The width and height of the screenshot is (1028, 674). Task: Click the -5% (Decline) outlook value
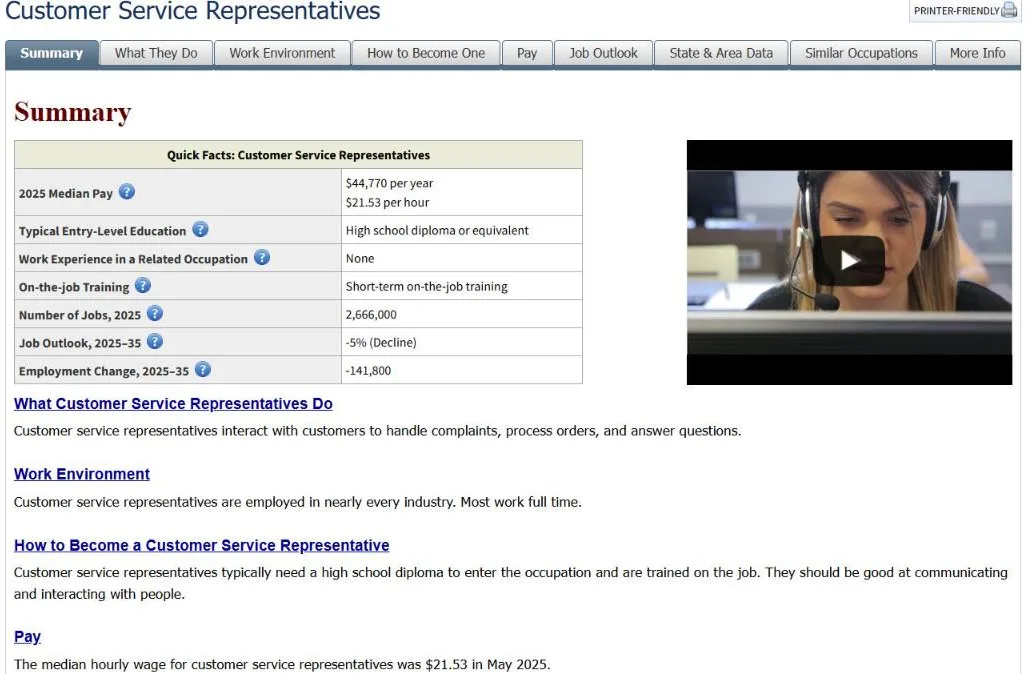(x=381, y=343)
